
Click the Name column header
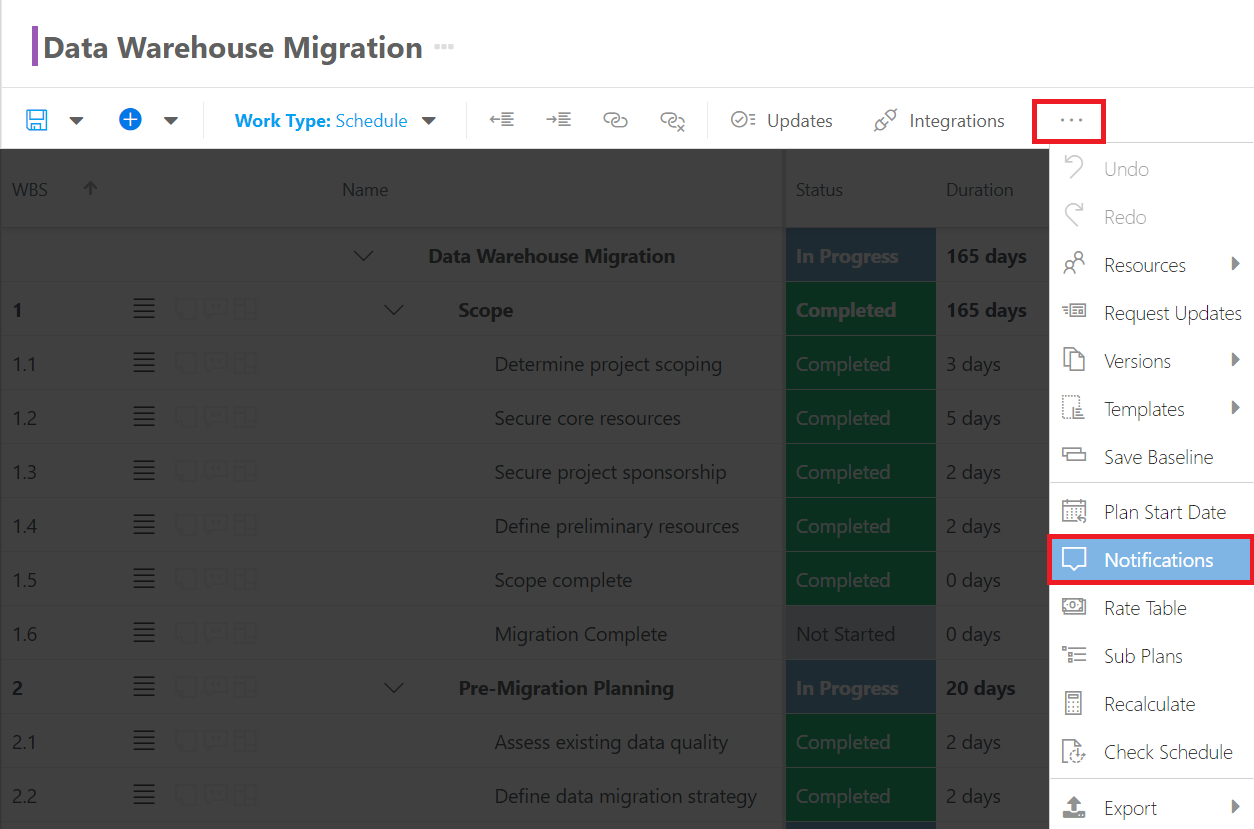coord(365,190)
